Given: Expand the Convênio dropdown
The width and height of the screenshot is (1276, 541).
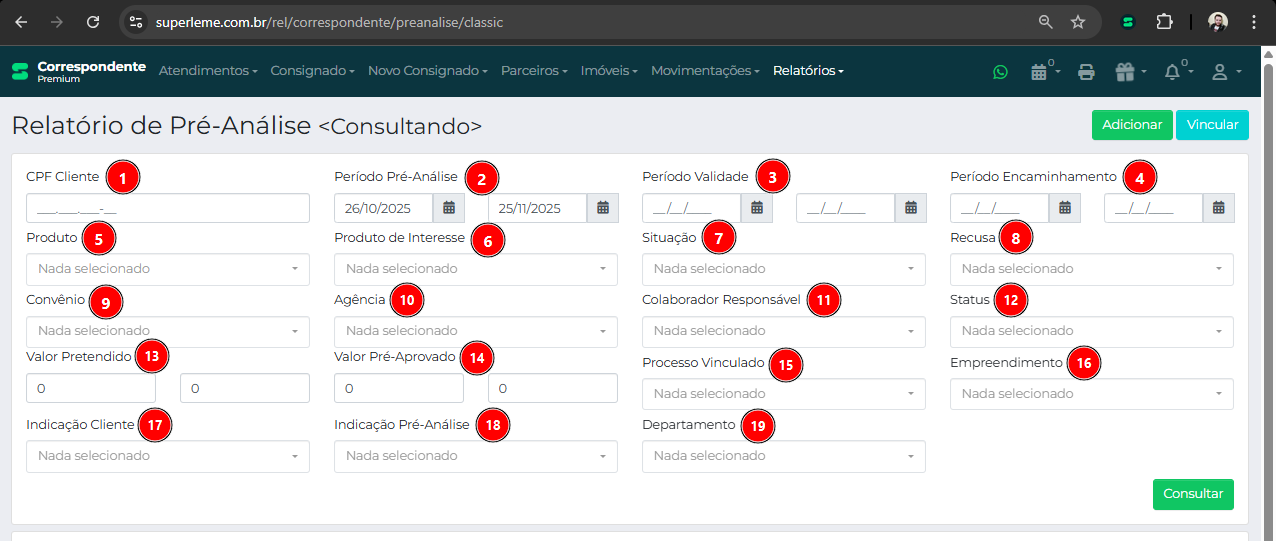Looking at the screenshot, I should coord(168,331).
